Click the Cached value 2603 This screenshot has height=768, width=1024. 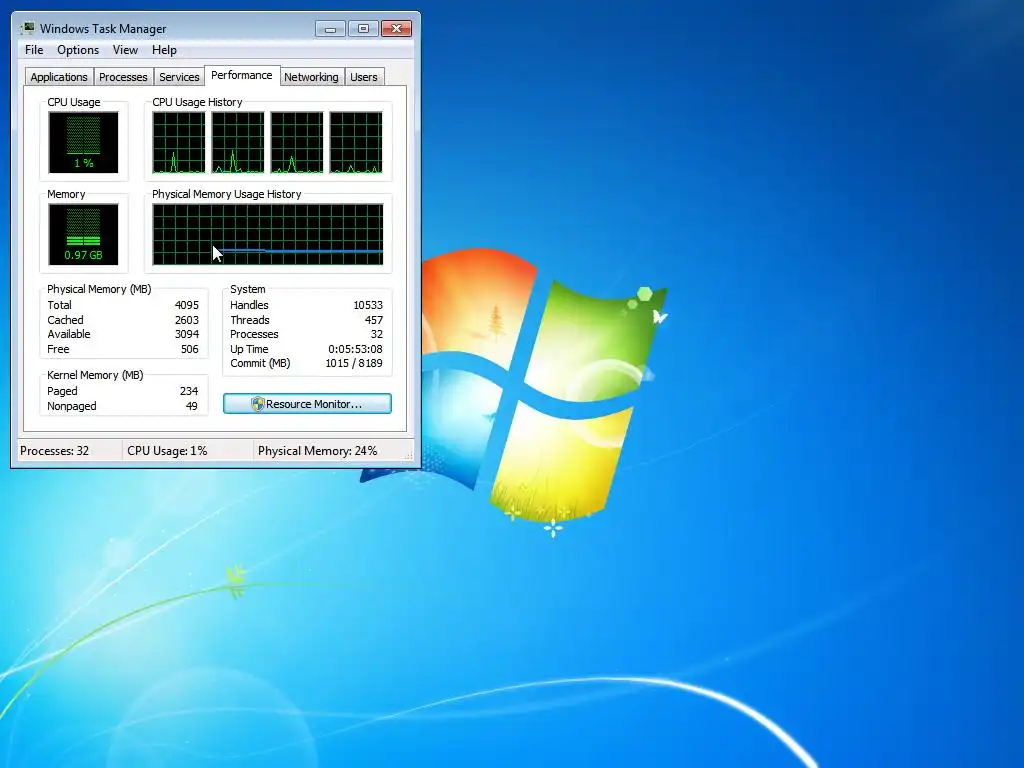[x=187, y=320]
